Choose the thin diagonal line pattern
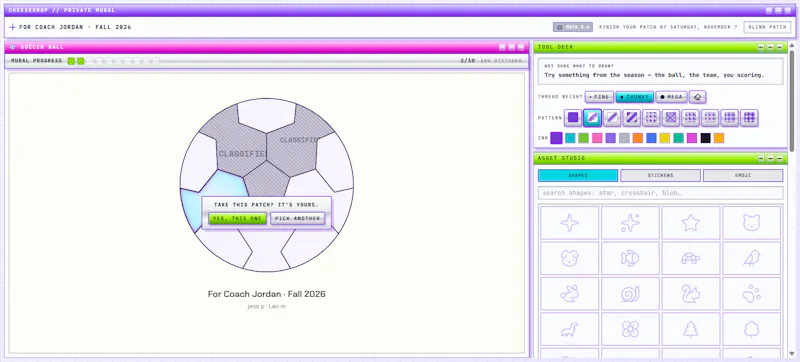 [612, 118]
